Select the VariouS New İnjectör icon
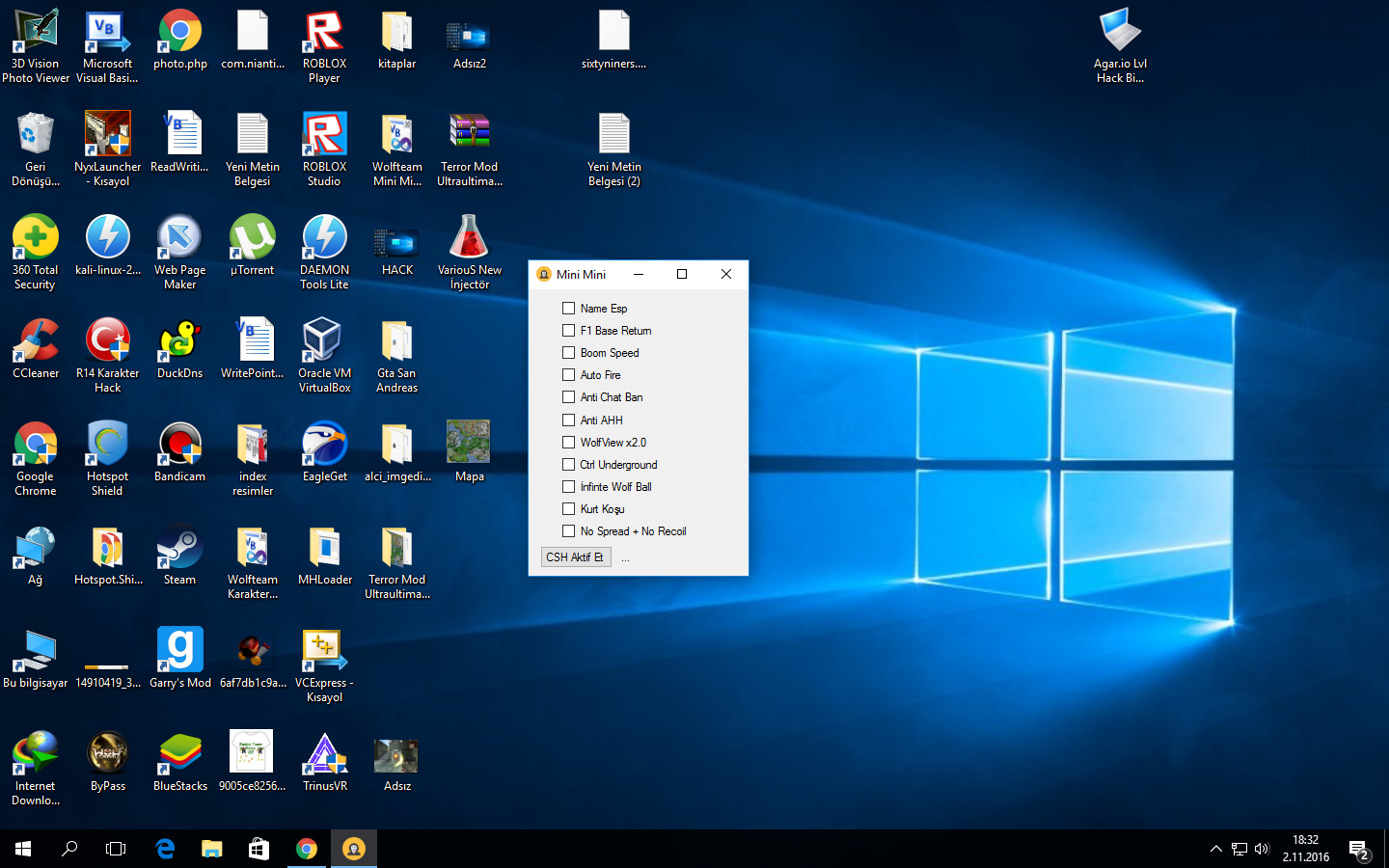Screen dimensions: 1389x868 click(x=470, y=253)
